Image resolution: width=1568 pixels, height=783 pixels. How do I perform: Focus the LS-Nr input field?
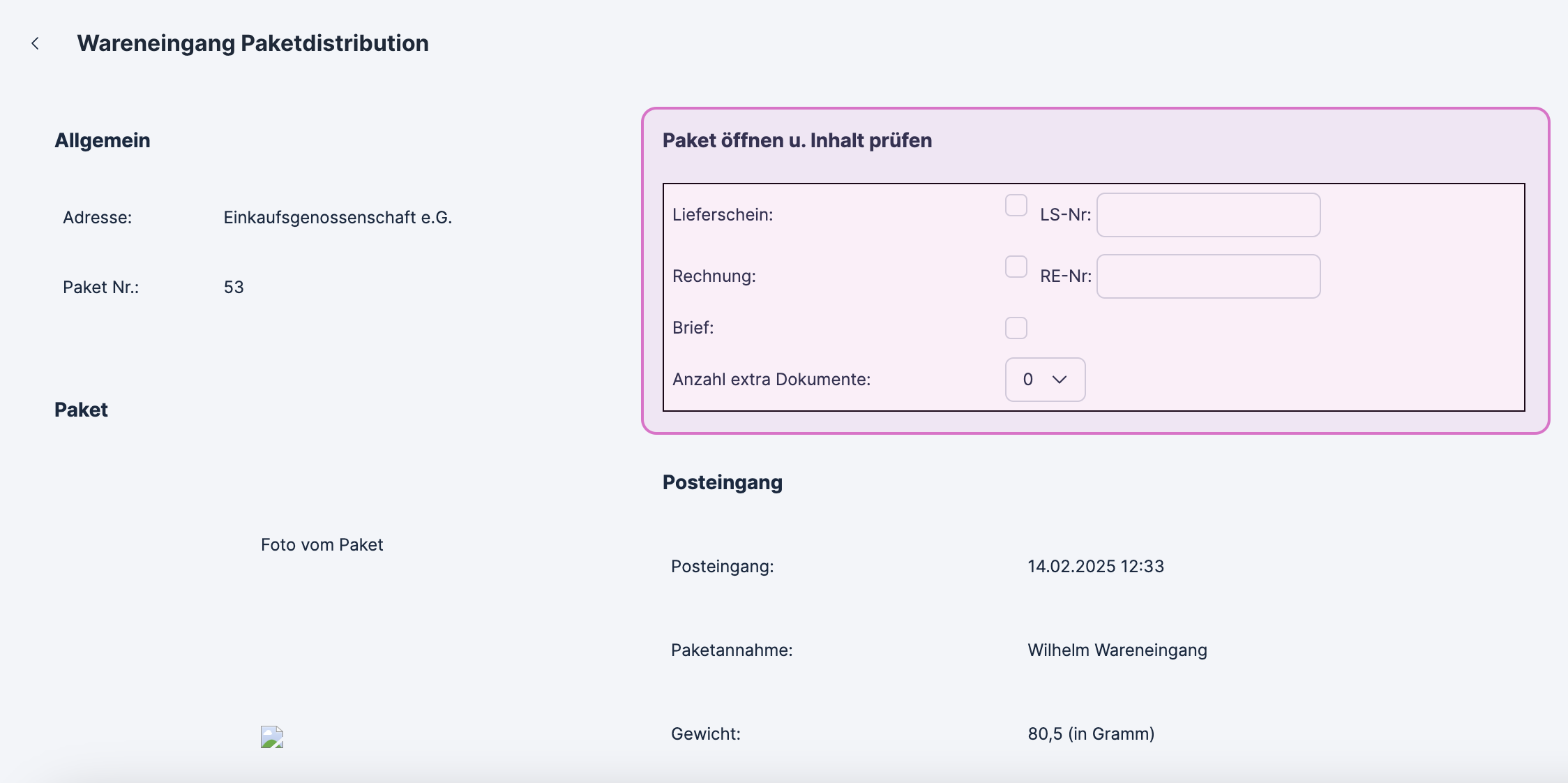(x=1208, y=215)
